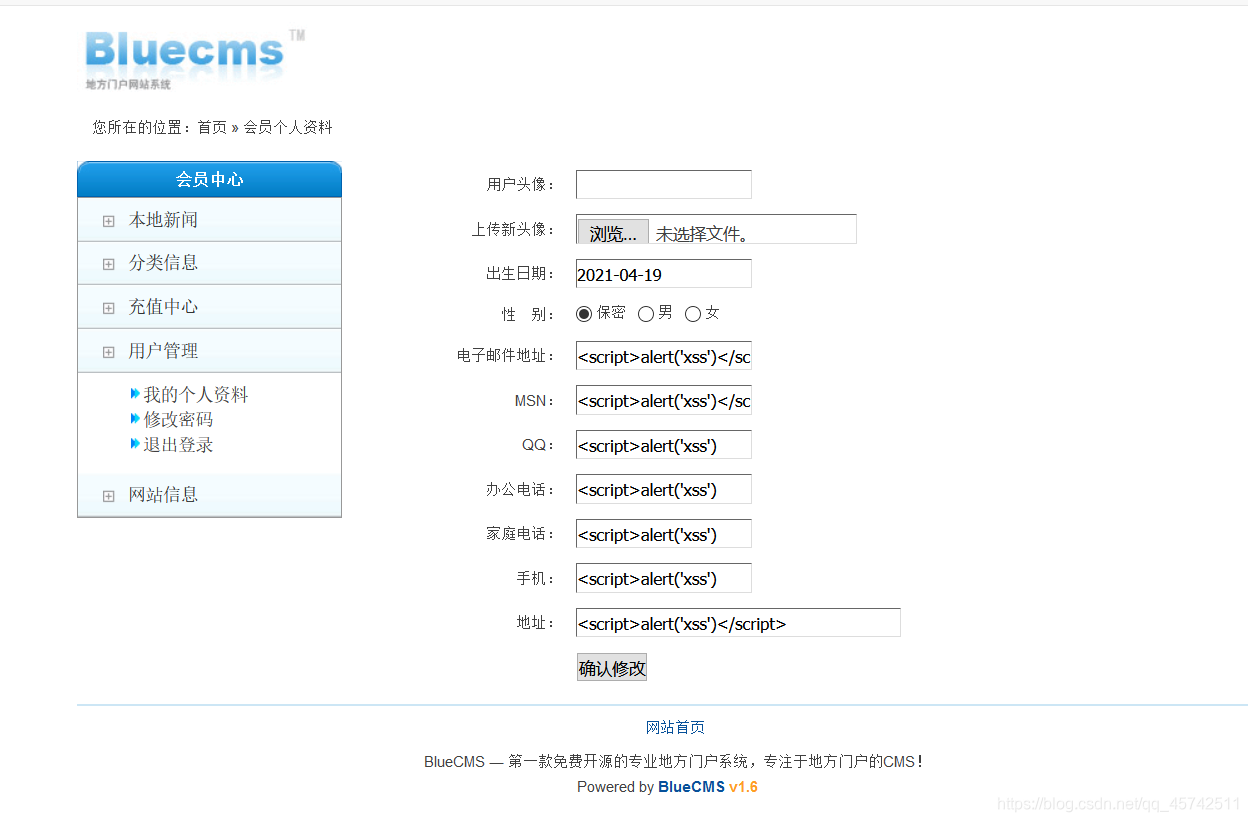Click the 出生日期 field label
1248x822 pixels.
pos(521,273)
